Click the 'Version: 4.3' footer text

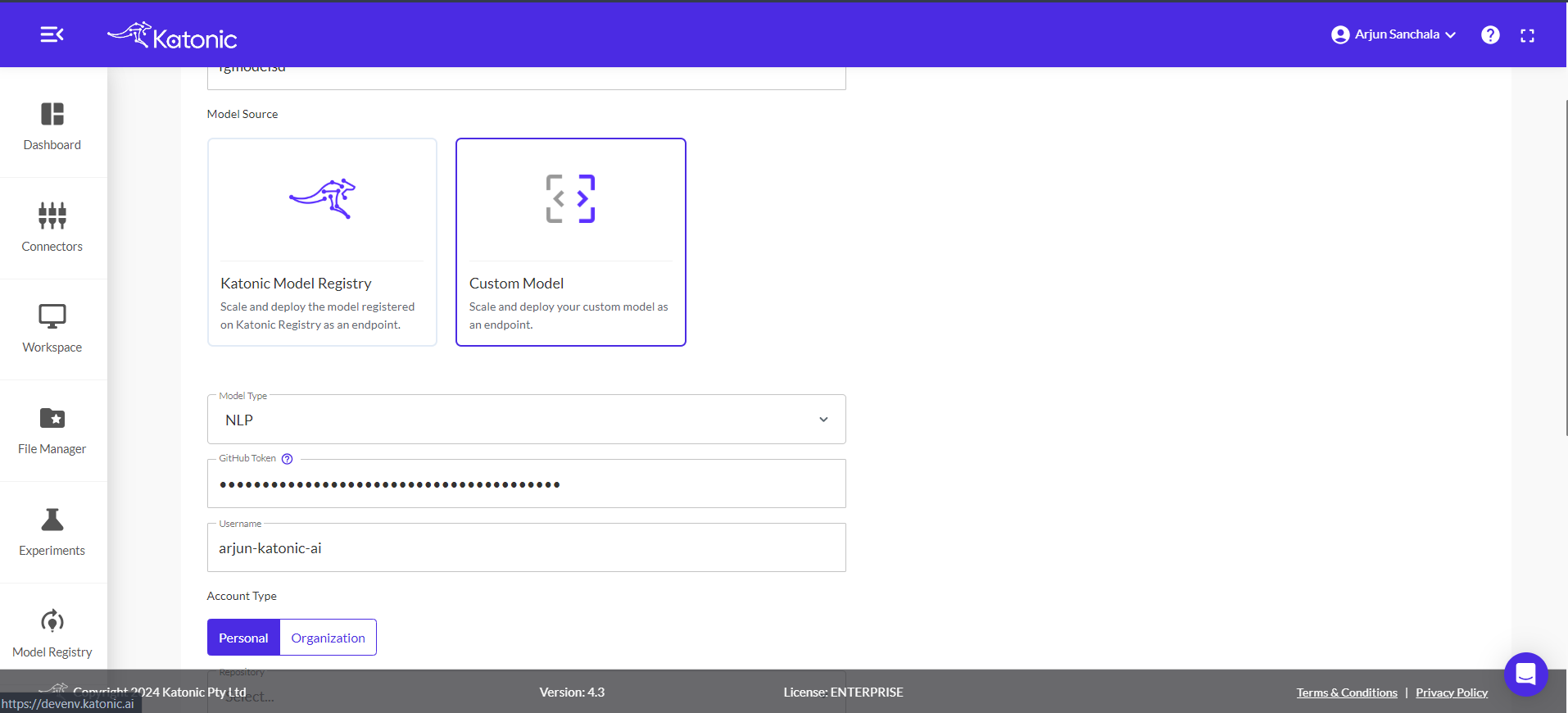tap(572, 693)
